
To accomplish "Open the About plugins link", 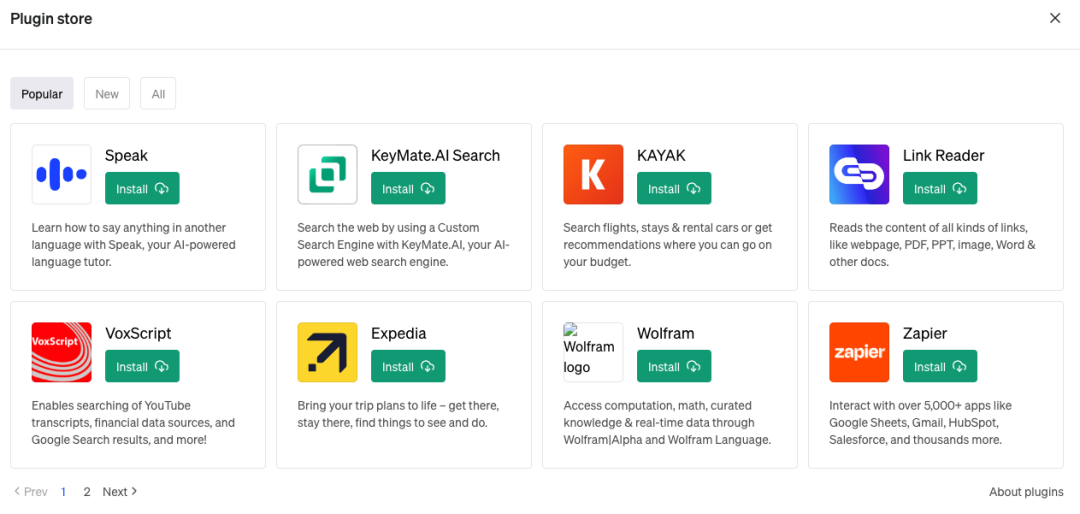I will pyautogui.click(x=1026, y=492).
